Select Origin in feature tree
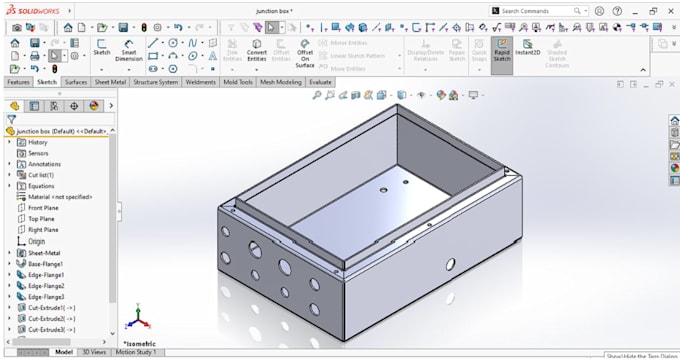 tap(36, 241)
